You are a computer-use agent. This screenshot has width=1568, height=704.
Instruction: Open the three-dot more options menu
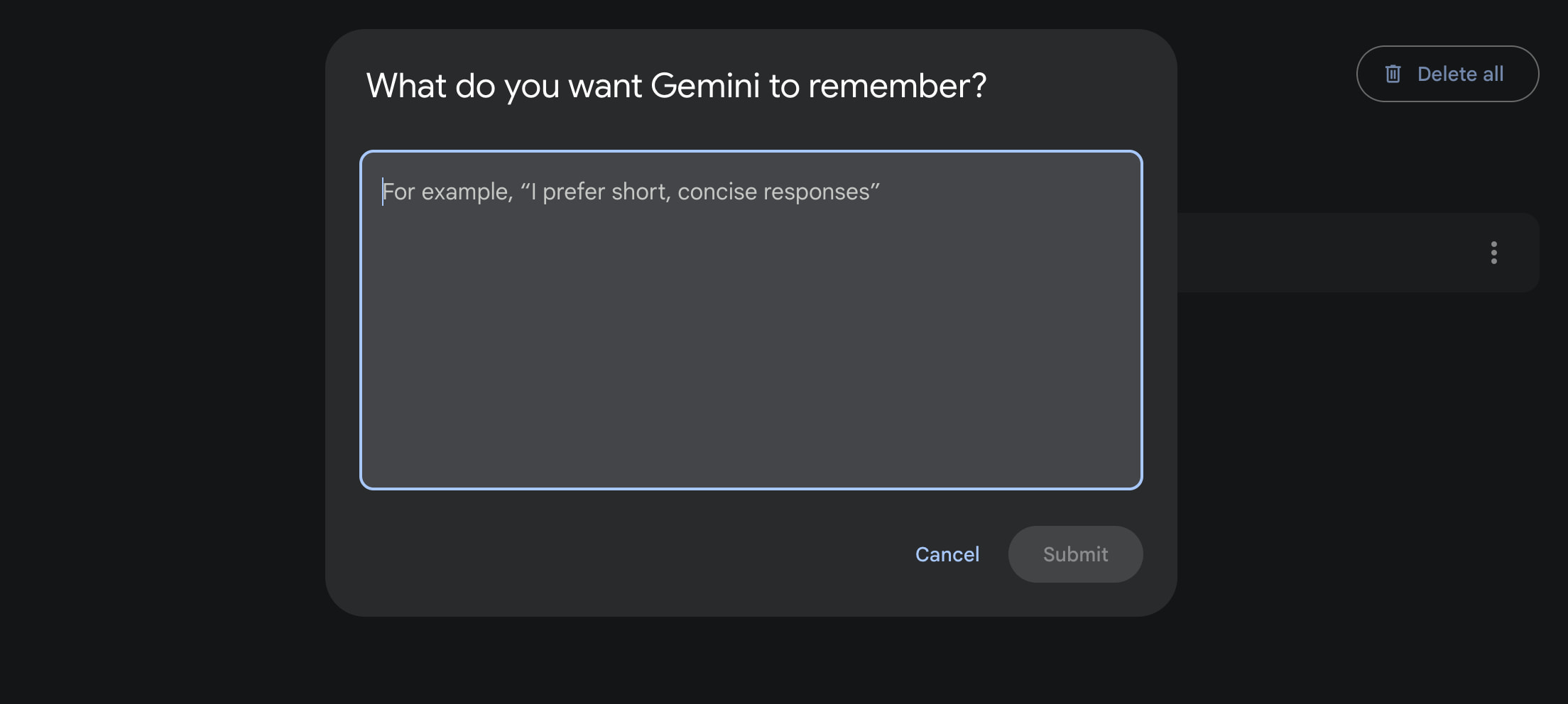tap(1493, 253)
